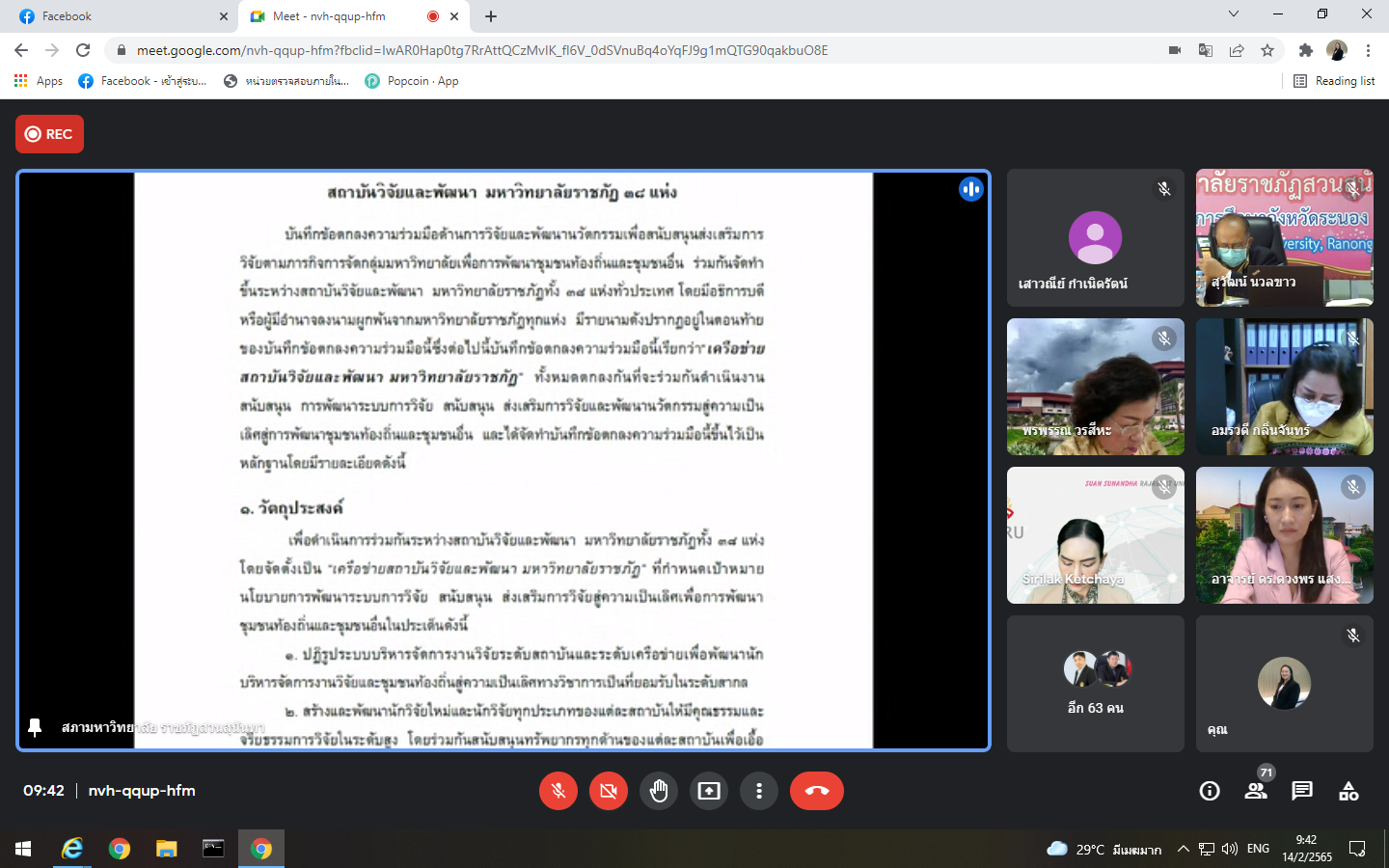
Task: Click the red REC recording indicator
Action: pos(49,134)
